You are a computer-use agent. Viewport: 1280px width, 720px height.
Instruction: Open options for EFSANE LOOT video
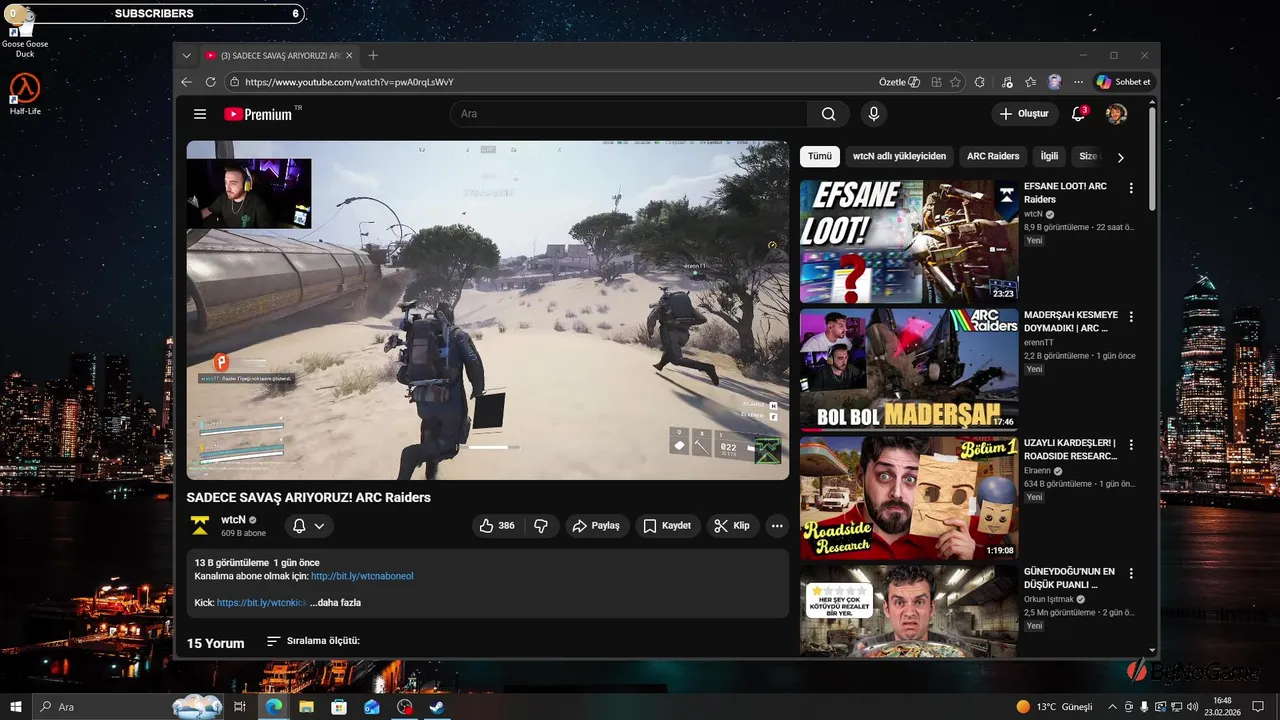click(x=1131, y=188)
